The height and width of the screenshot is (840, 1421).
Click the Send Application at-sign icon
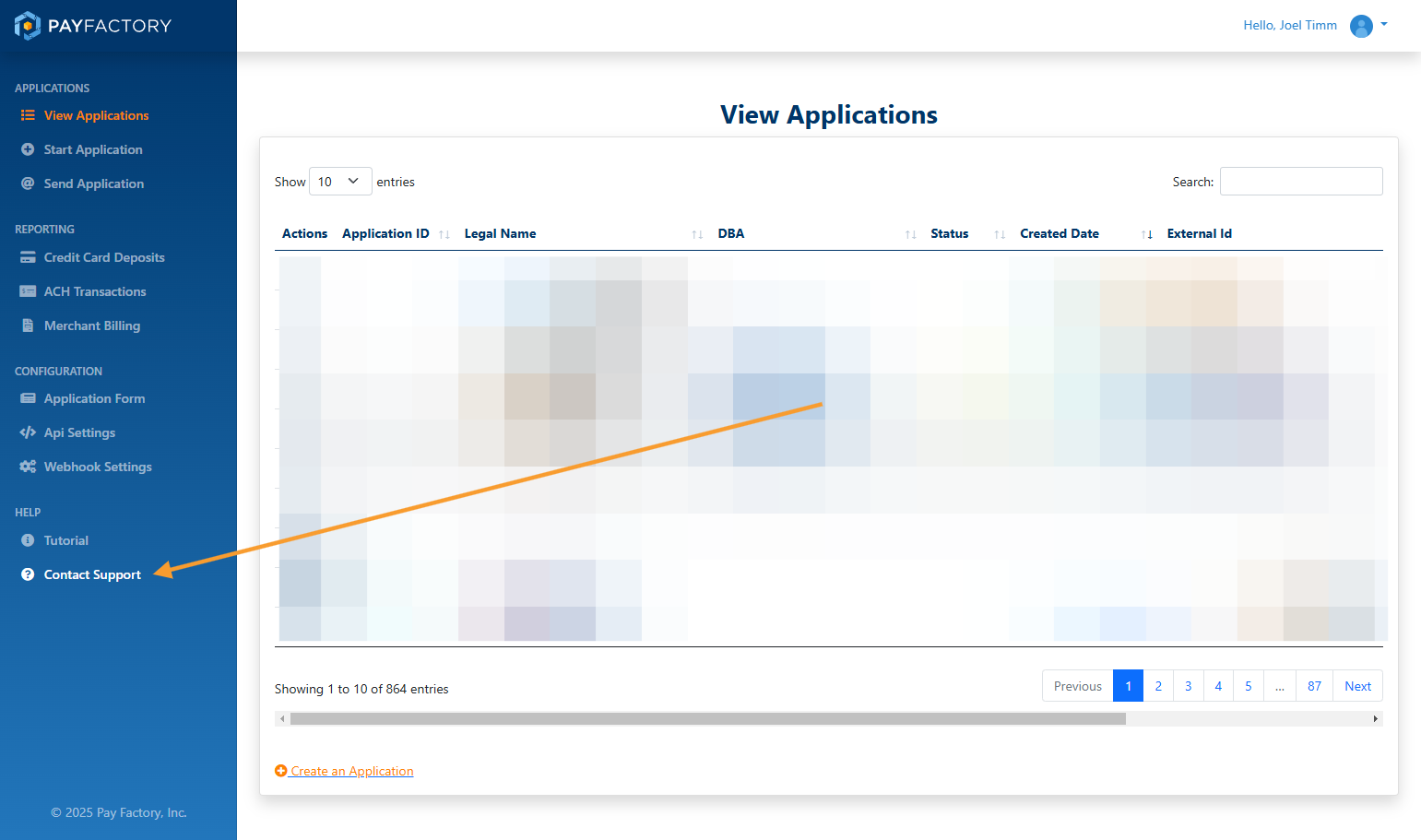[x=28, y=183]
